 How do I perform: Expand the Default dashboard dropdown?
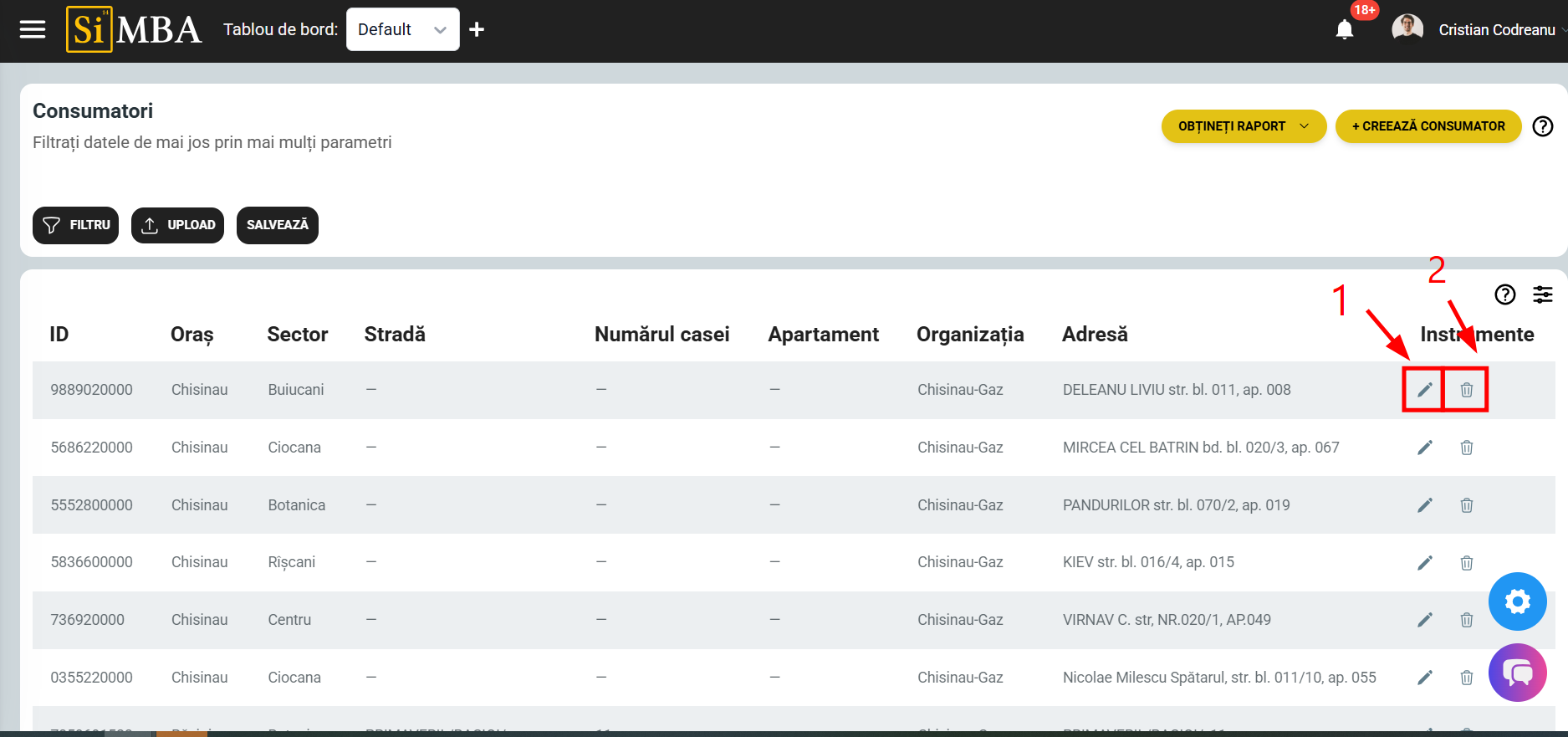[x=402, y=30]
